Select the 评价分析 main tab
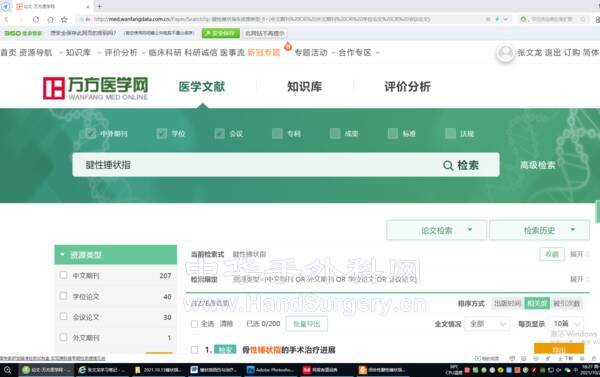 (408, 86)
